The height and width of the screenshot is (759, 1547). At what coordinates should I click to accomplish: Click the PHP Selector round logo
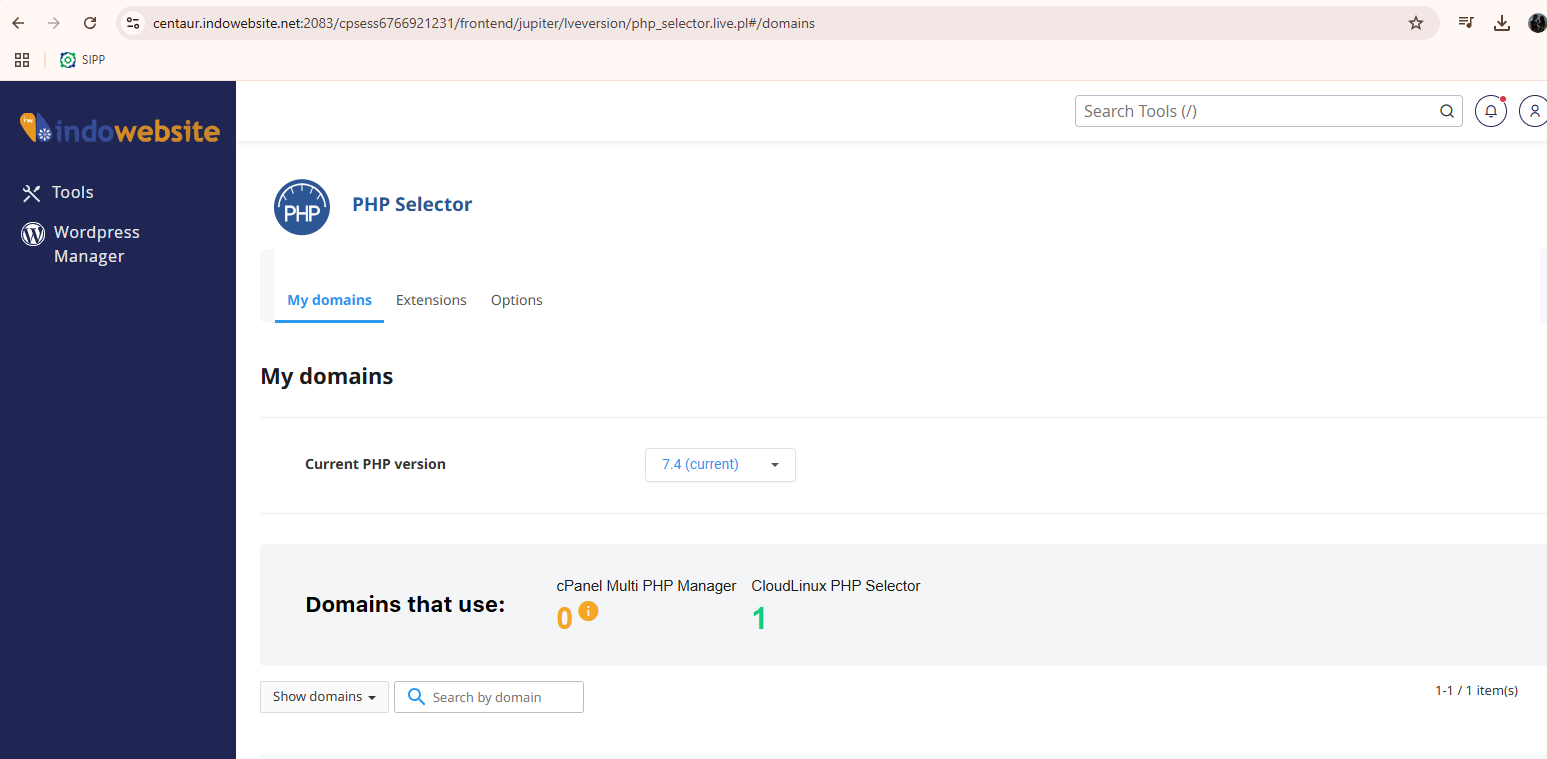click(x=302, y=208)
